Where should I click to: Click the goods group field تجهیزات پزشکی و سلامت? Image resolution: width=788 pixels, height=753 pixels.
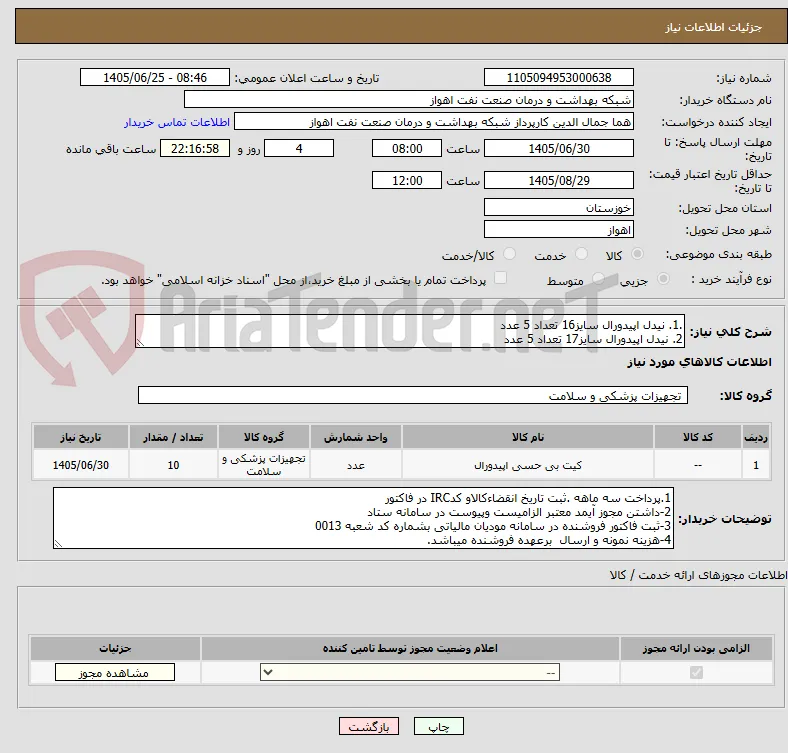tap(413, 395)
